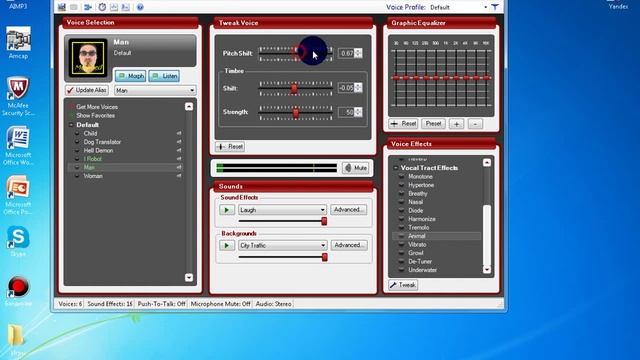The image size is (640, 360).
Task: Click the blue connector icon in the toolbar
Action: click(x=87, y=7)
